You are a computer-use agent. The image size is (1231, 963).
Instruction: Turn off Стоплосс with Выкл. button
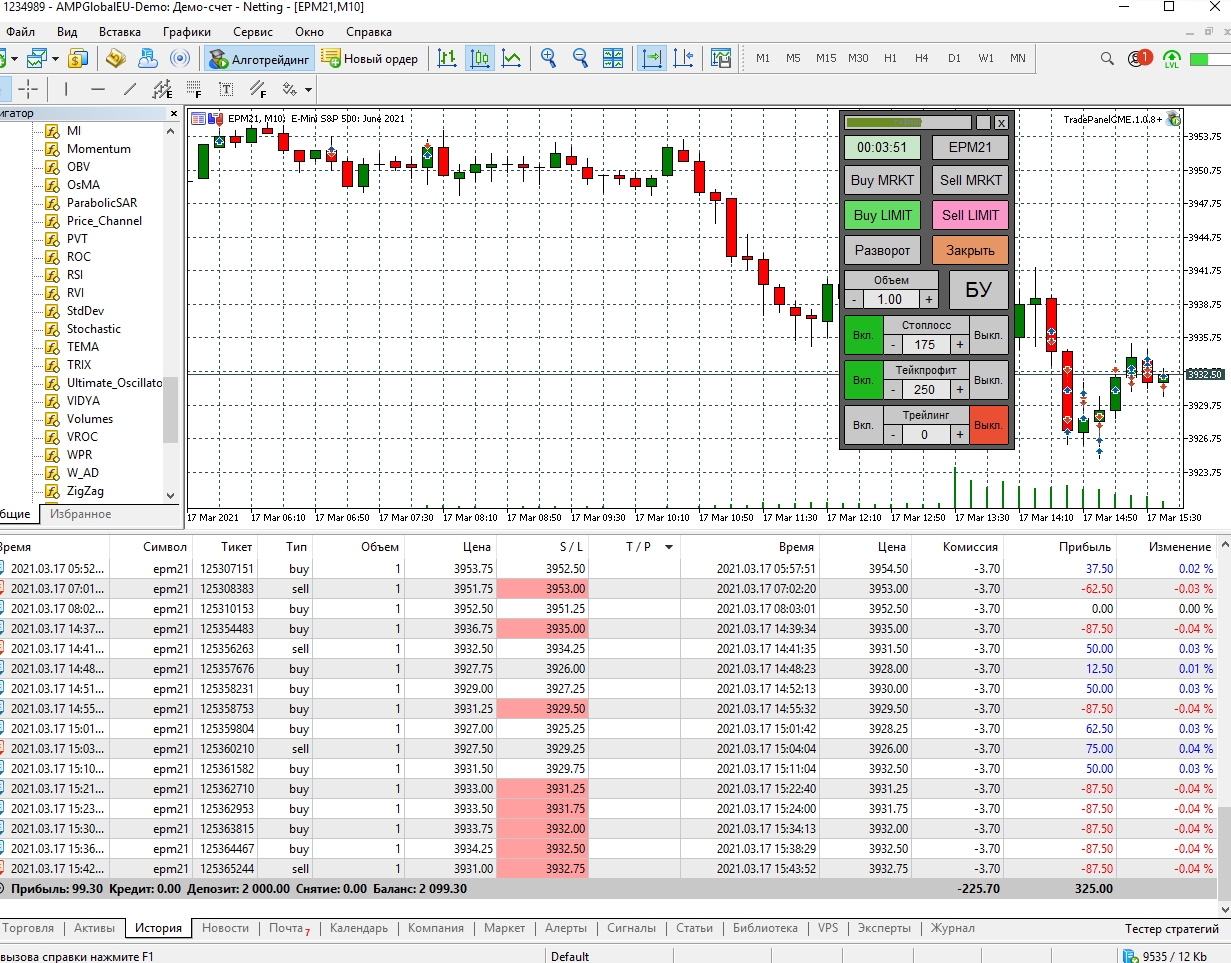(x=988, y=336)
